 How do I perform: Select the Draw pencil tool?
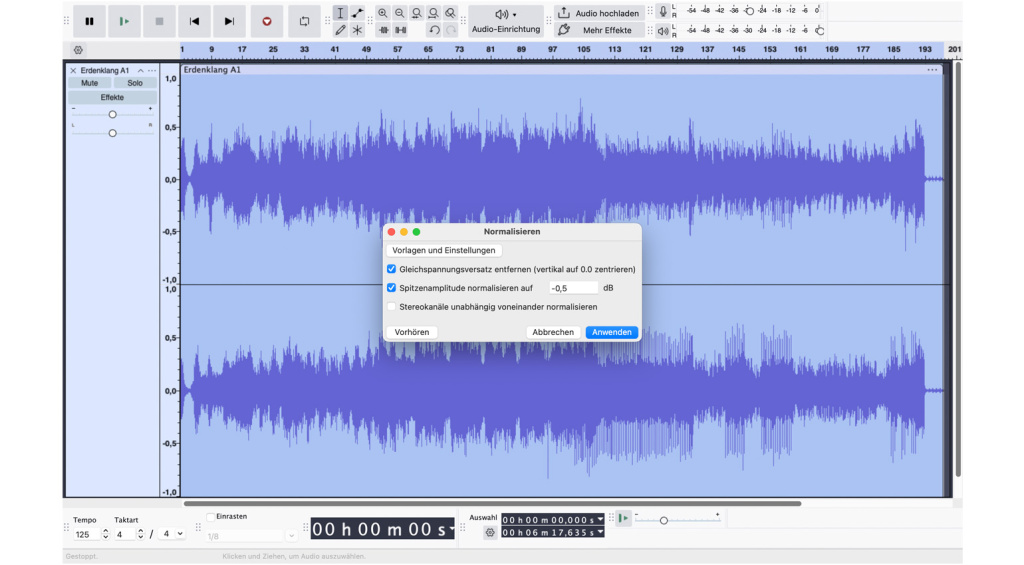[340, 30]
